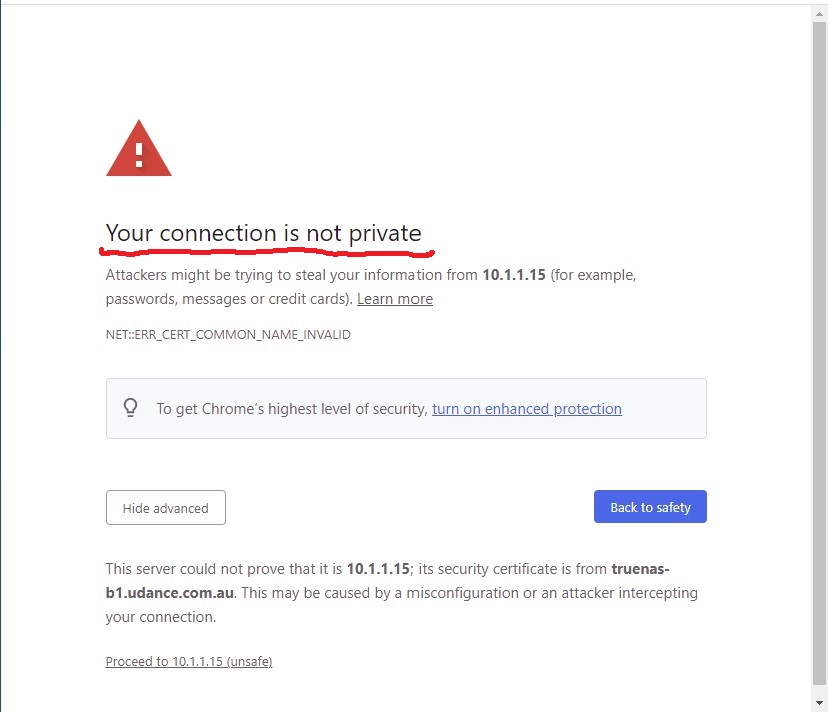Image resolution: width=828 pixels, height=712 pixels.
Task: Click the "passwords, messages or credit cards" text
Action: 229,299
